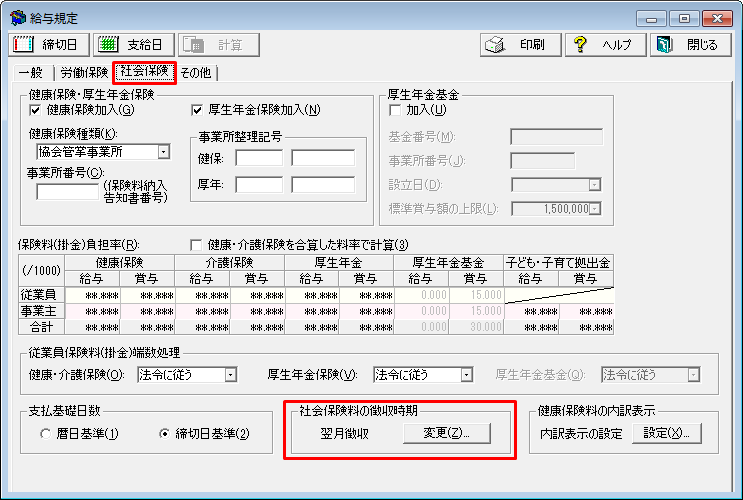
Task: Click the 締切日 toolbar button
Action: pos(49,45)
